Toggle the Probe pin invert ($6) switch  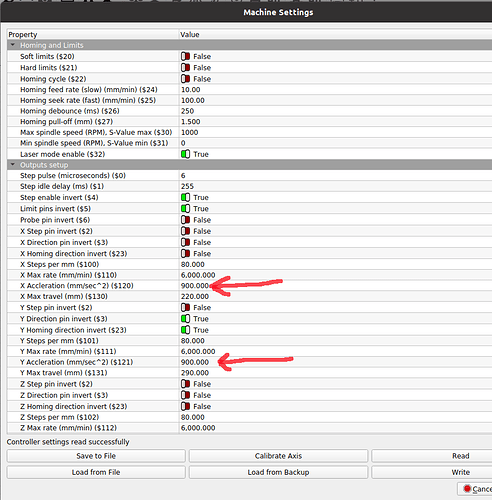click(x=185, y=220)
